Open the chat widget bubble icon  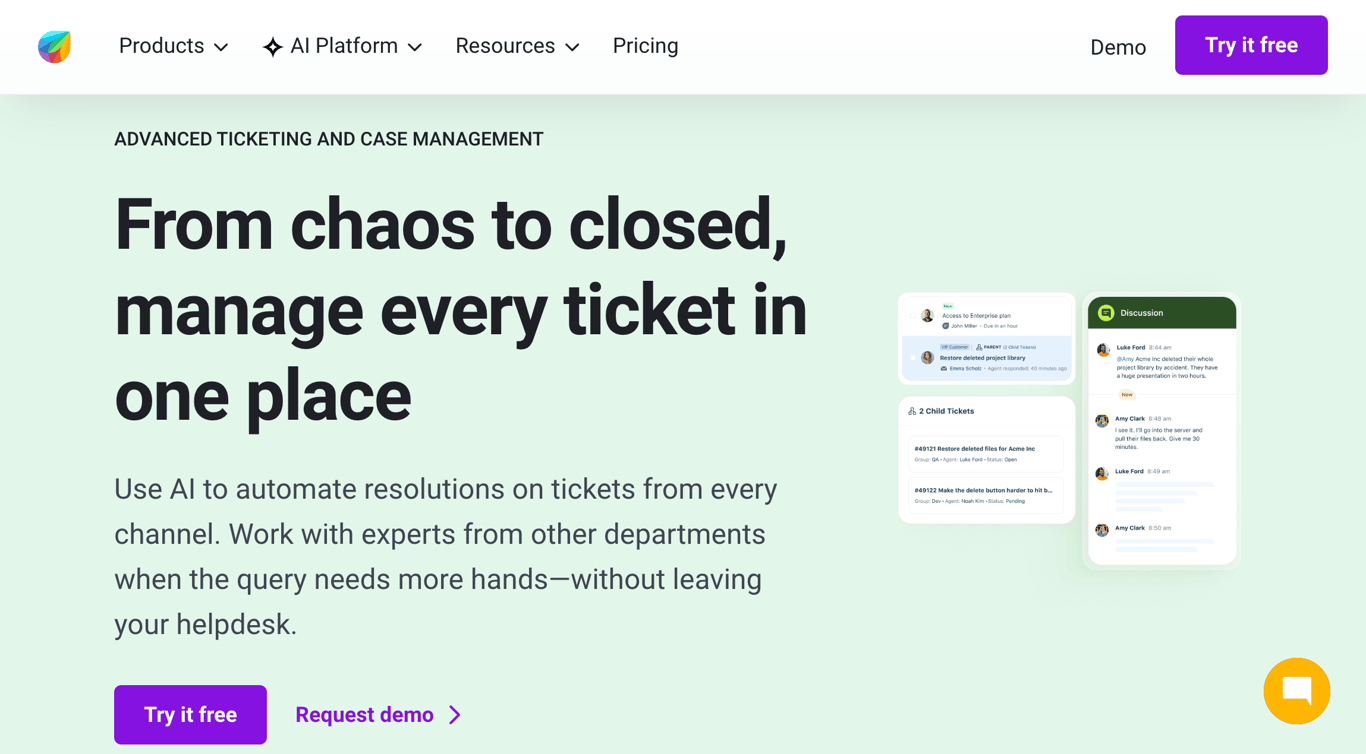click(1297, 691)
